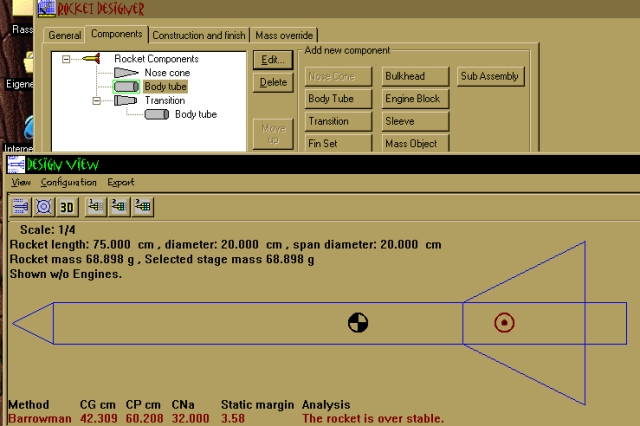Viewport: 640px width, 426px height.
Task: Click the CNa value 32.000
Action: [190, 418]
